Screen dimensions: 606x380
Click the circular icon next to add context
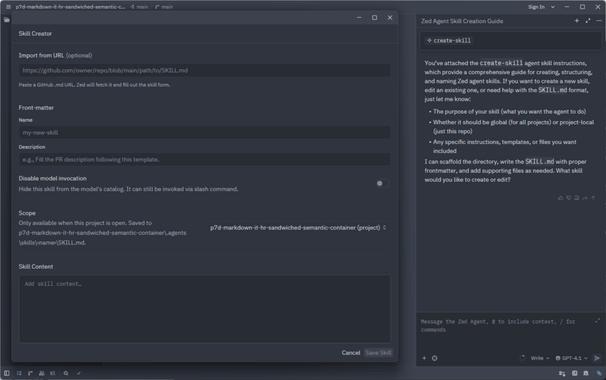point(434,358)
